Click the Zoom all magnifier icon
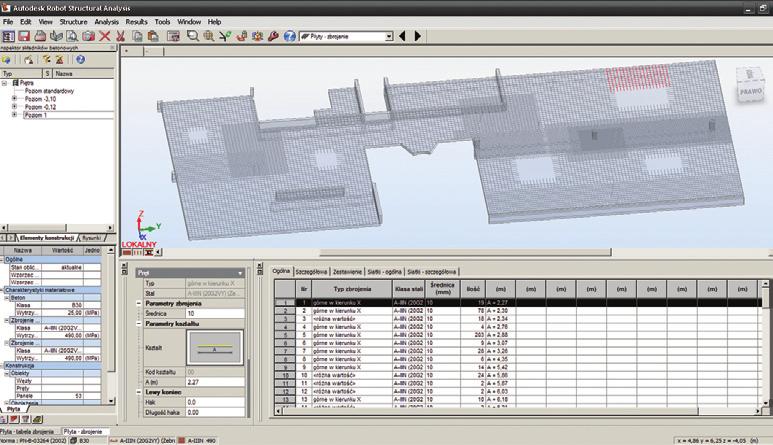The image size is (773, 445). point(209,36)
